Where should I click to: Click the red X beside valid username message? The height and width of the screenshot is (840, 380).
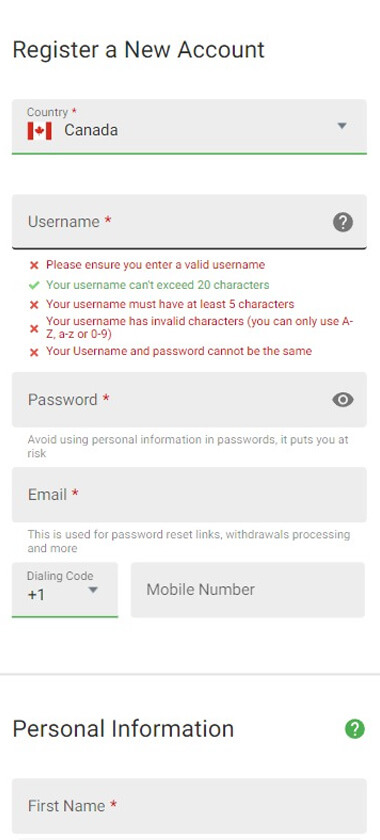34,265
